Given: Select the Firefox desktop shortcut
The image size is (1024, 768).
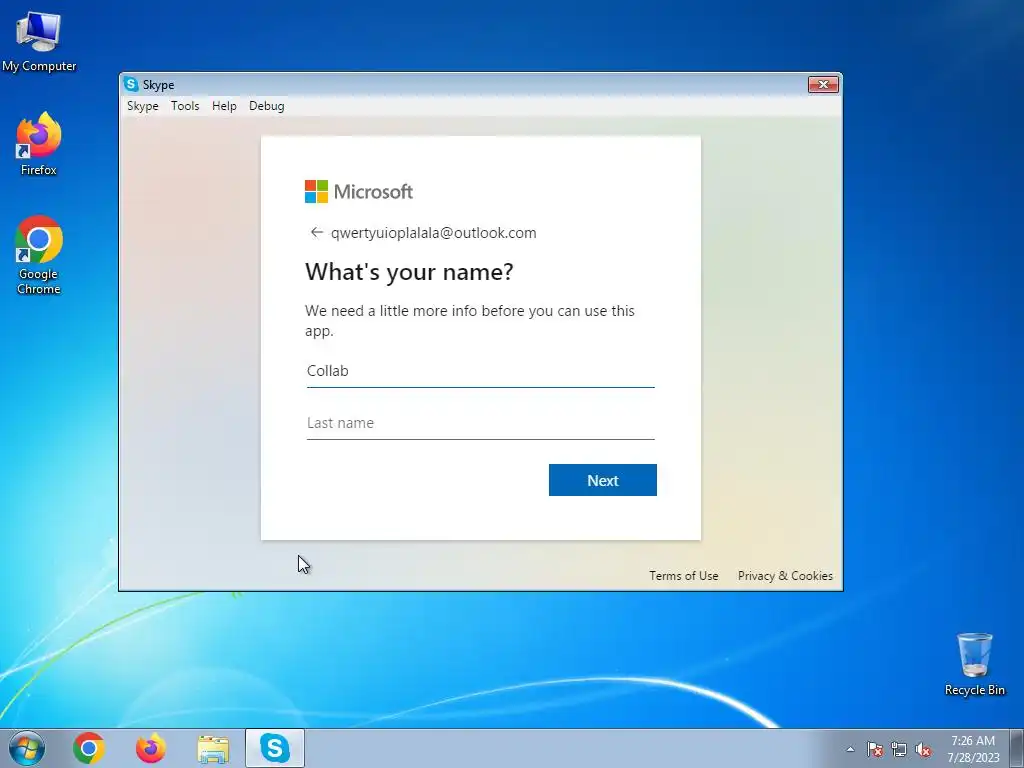Looking at the screenshot, I should tap(39, 144).
